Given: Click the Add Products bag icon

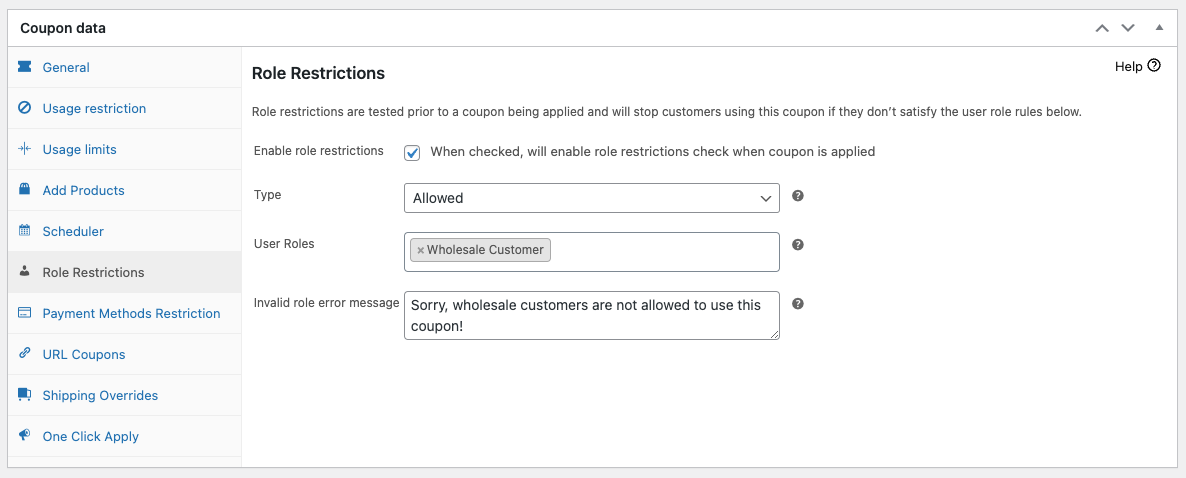Looking at the screenshot, I should pyautogui.click(x=24, y=190).
